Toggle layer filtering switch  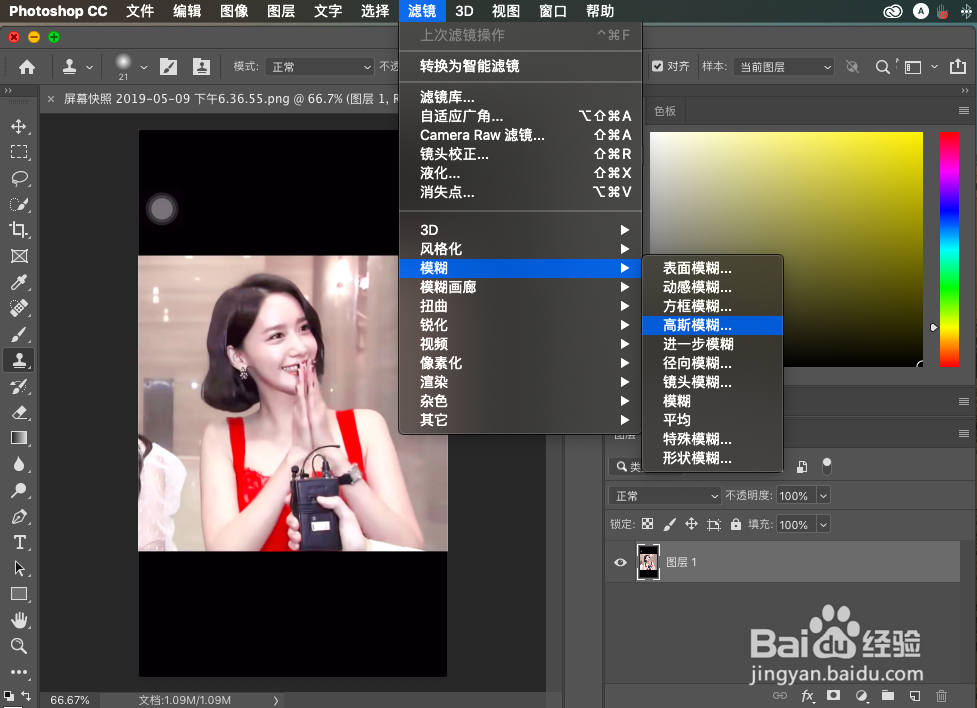827,466
